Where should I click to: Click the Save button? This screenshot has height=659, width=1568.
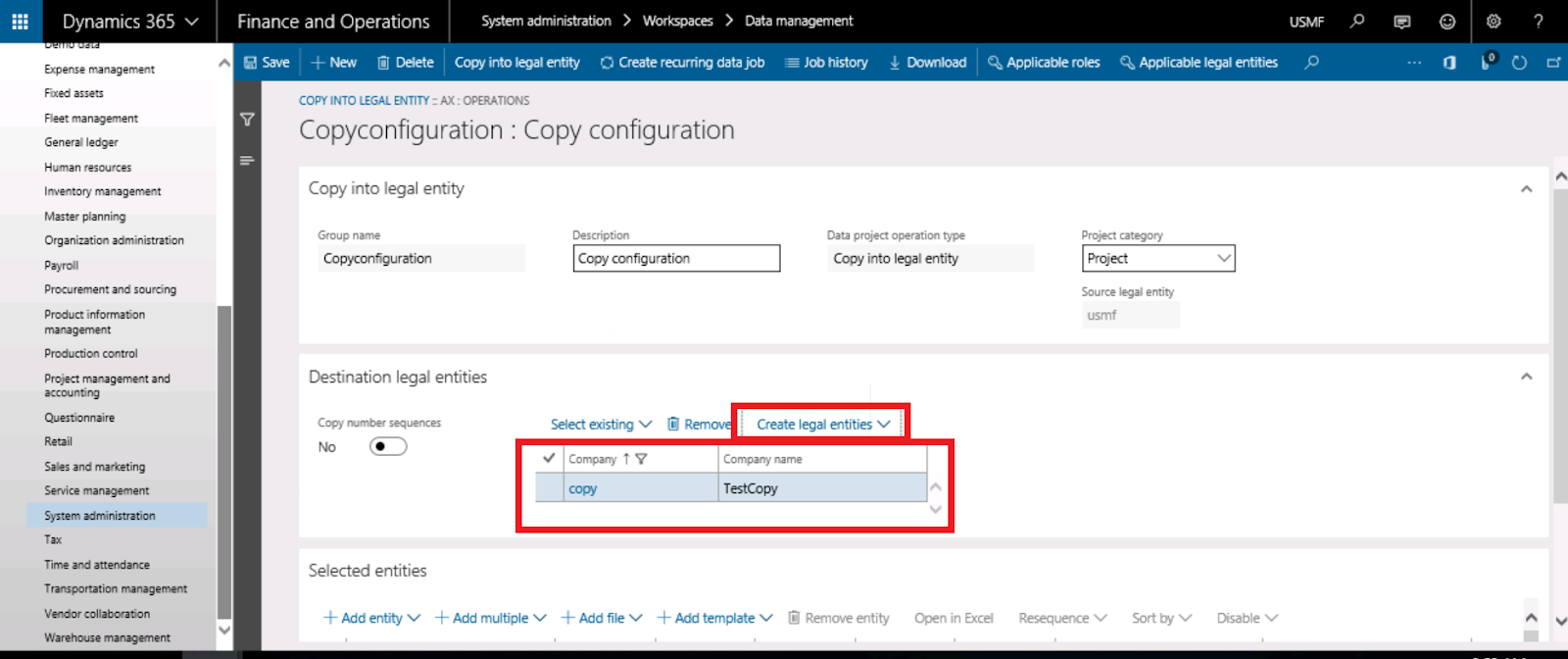click(x=267, y=63)
